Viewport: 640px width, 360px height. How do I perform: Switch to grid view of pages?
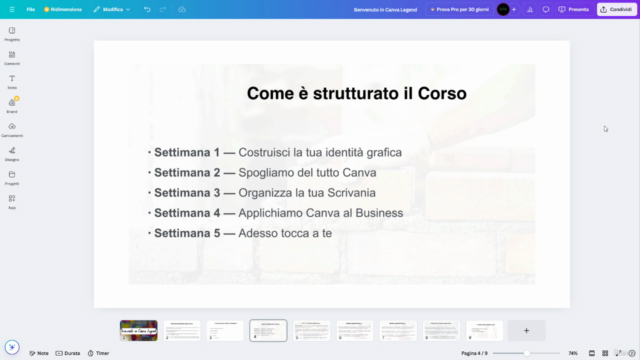(605, 353)
